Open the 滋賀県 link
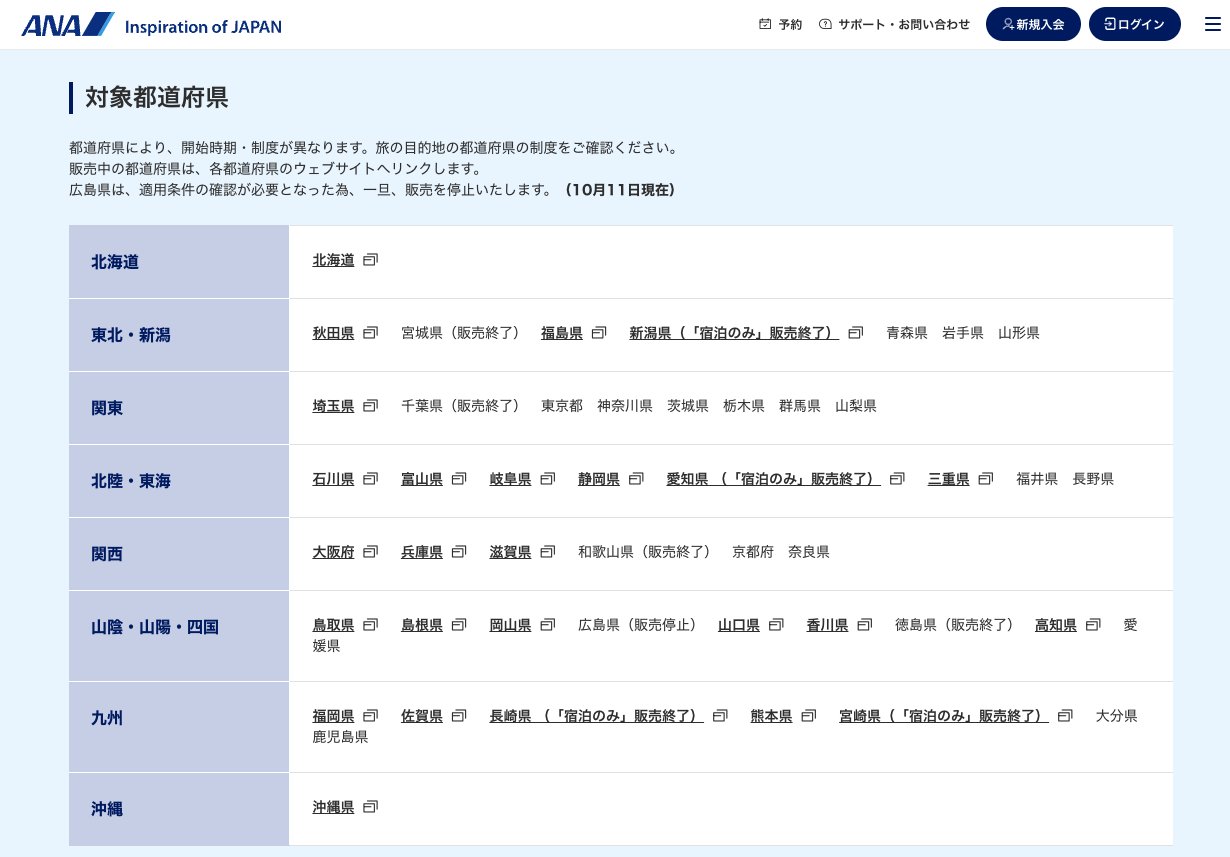The height and width of the screenshot is (857, 1230). (x=510, y=552)
